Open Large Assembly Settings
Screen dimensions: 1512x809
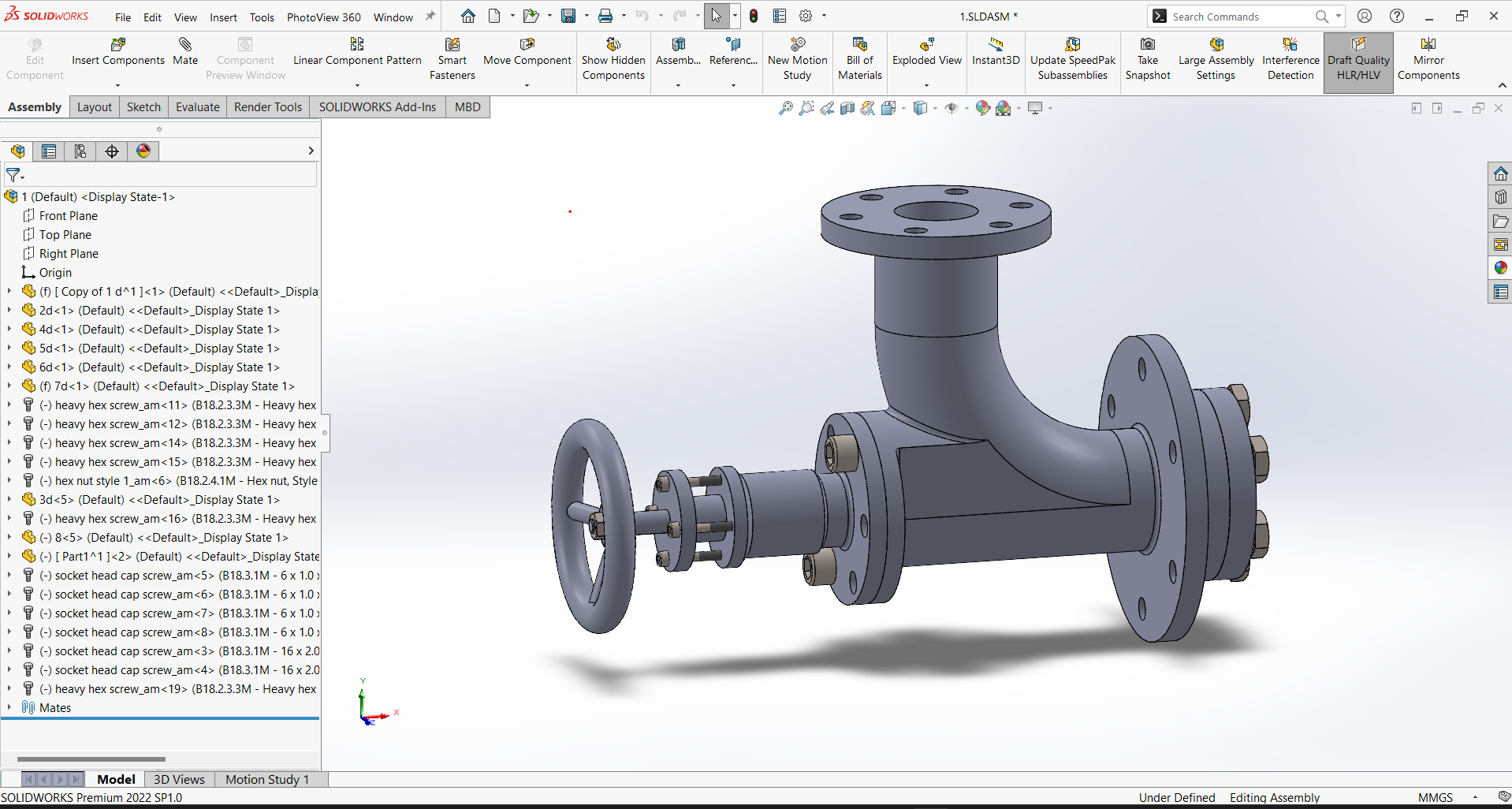tap(1216, 59)
